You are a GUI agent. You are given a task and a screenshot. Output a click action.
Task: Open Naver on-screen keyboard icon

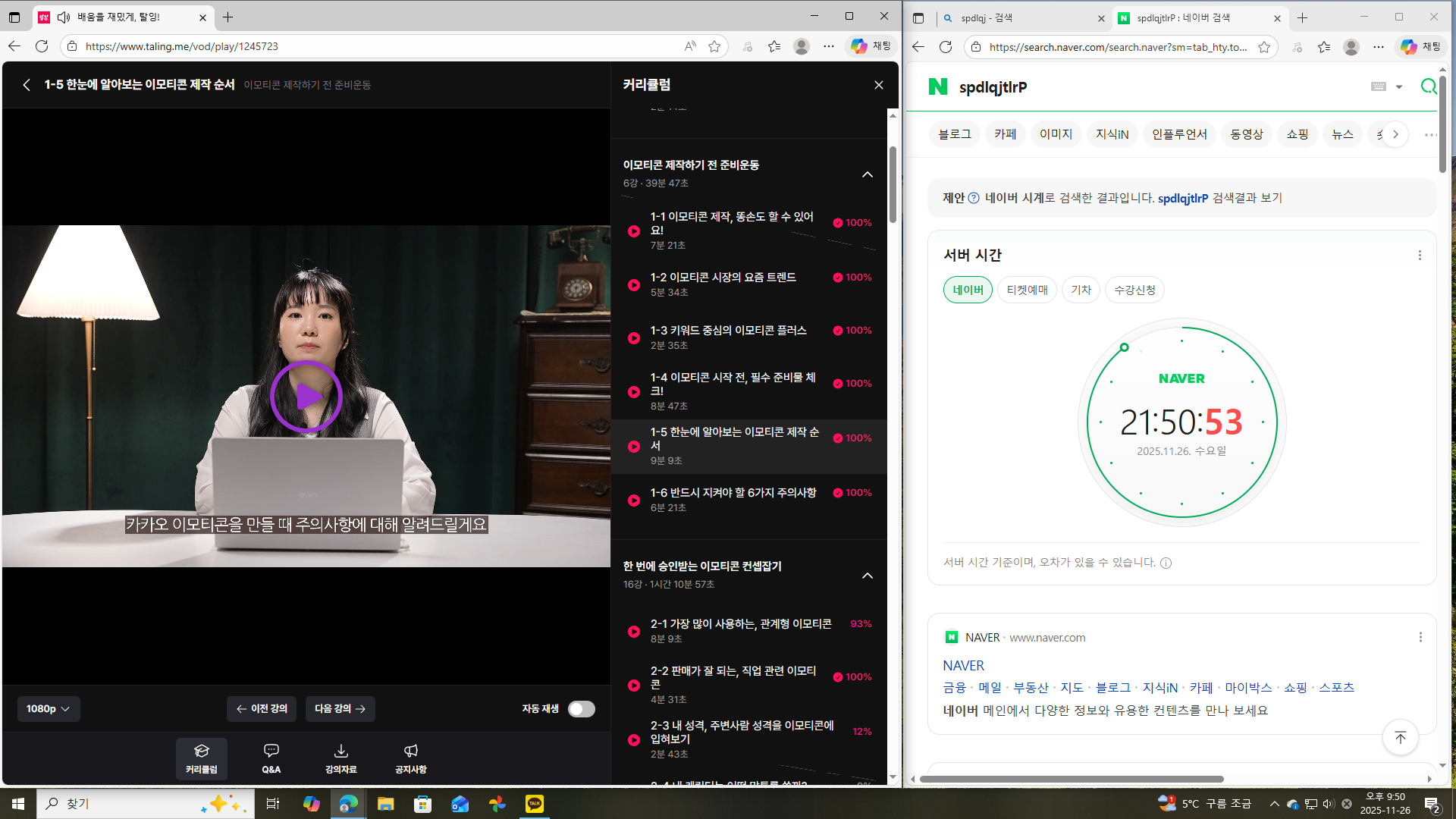(x=1379, y=86)
